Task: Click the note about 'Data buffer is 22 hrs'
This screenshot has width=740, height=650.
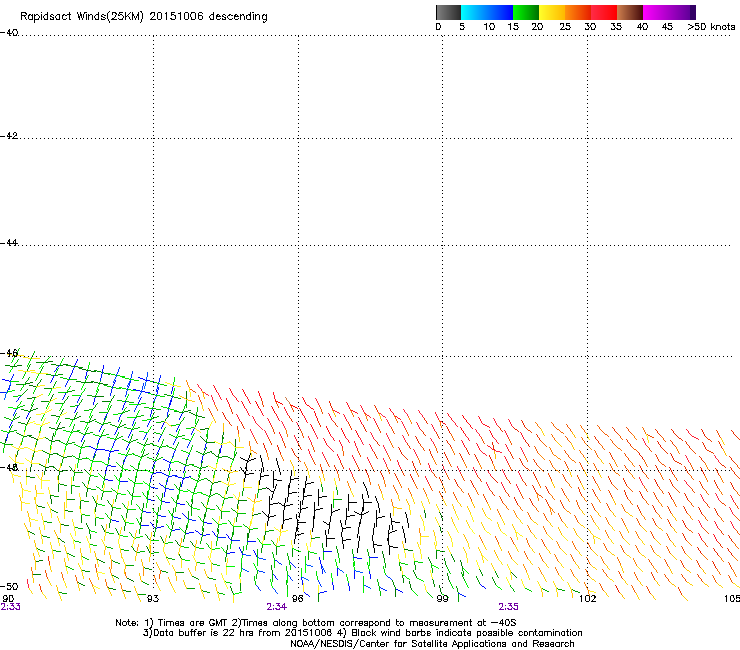Action: [237, 633]
